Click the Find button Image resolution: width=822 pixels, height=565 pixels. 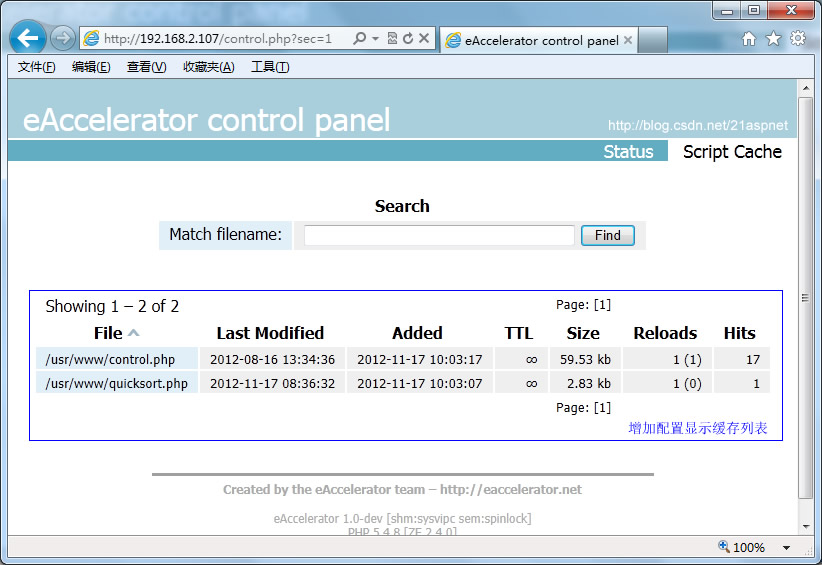click(x=608, y=235)
